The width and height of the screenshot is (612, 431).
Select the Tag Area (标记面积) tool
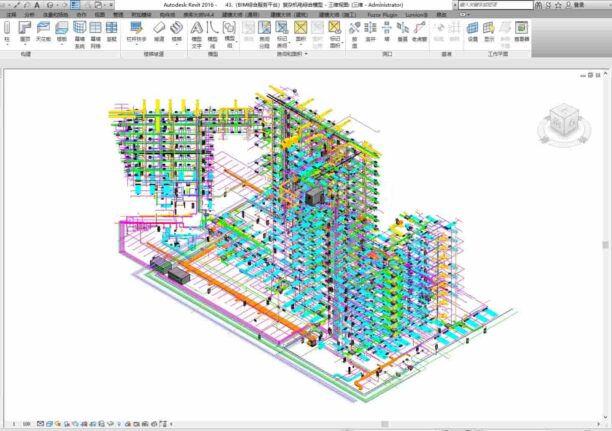[x=335, y=34]
